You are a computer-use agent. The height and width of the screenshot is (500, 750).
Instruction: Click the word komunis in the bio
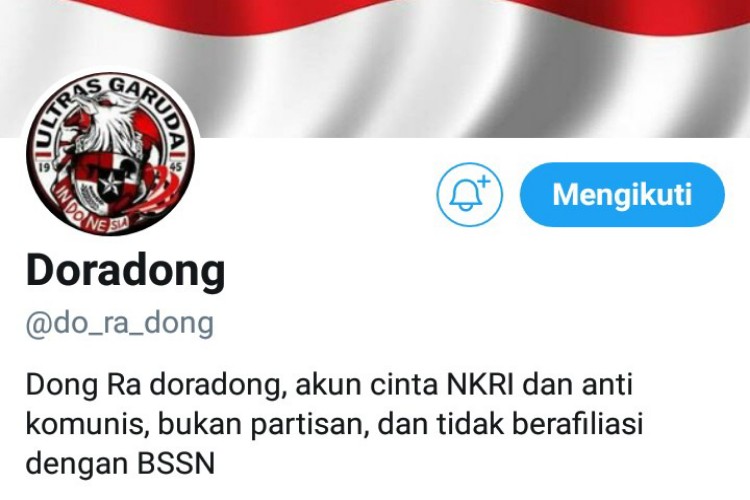[x=85, y=424]
